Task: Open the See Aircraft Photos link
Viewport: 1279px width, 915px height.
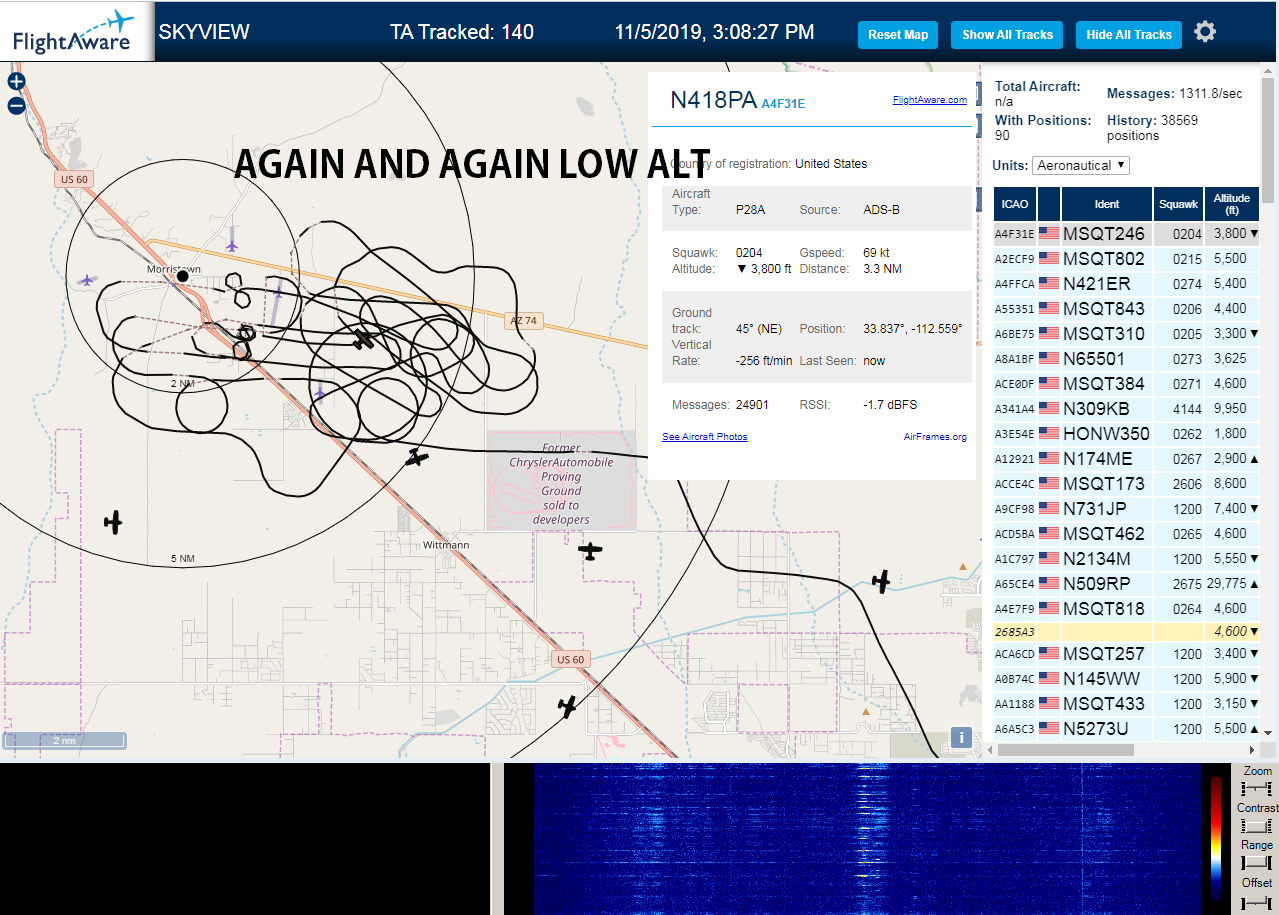Action: [x=705, y=437]
